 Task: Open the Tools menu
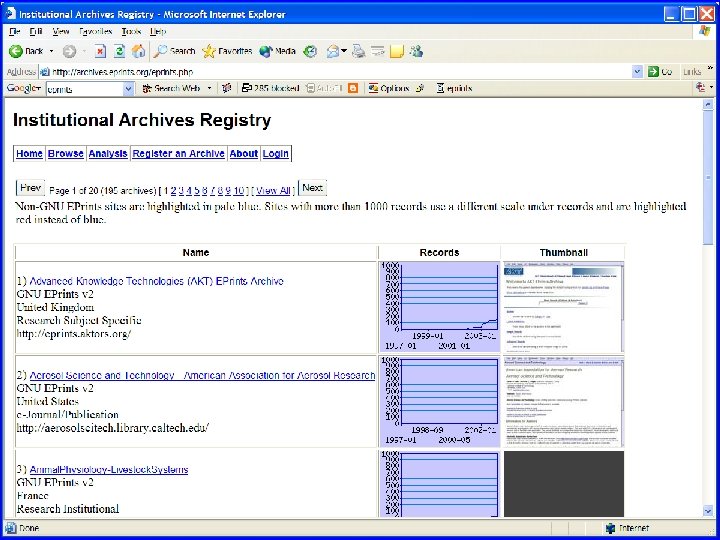coord(131,31)
